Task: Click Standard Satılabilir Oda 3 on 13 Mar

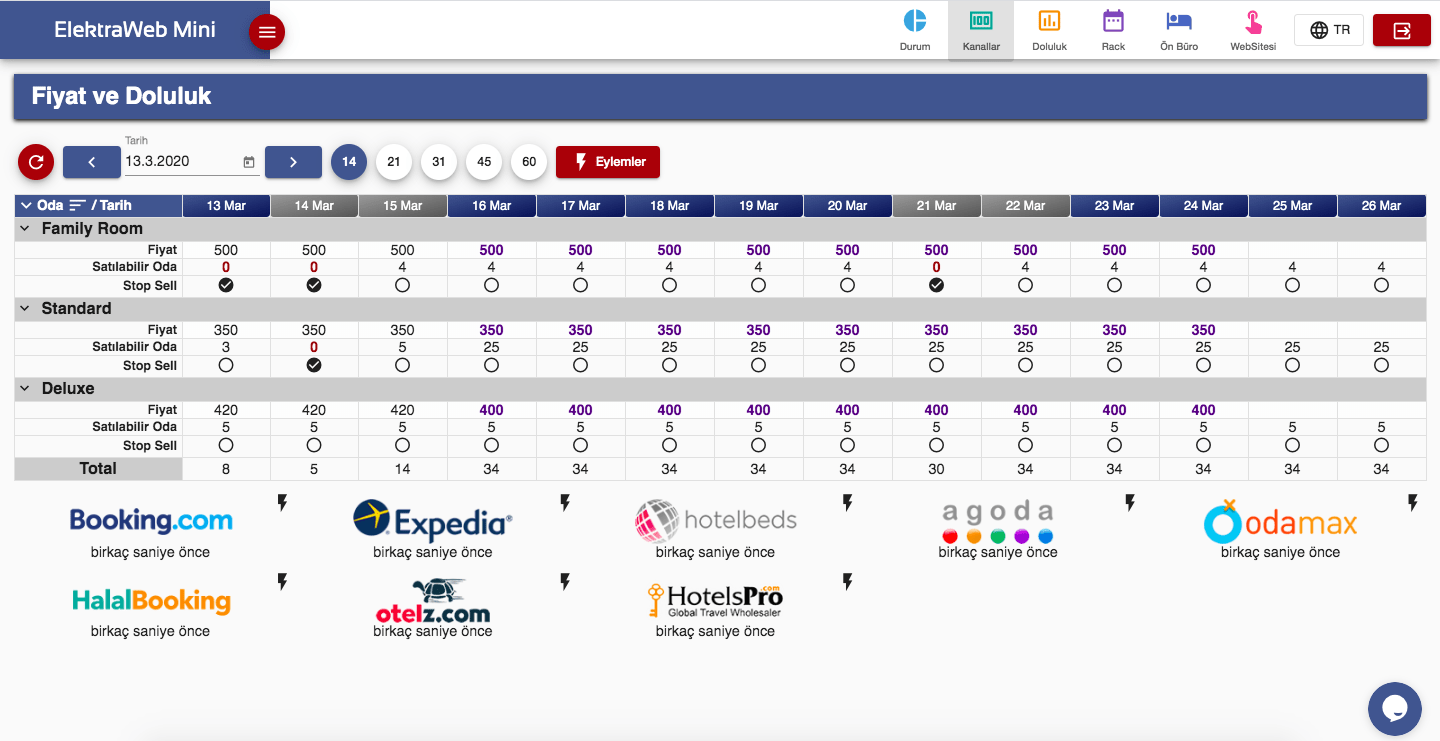Action: [x=226, y=347]
